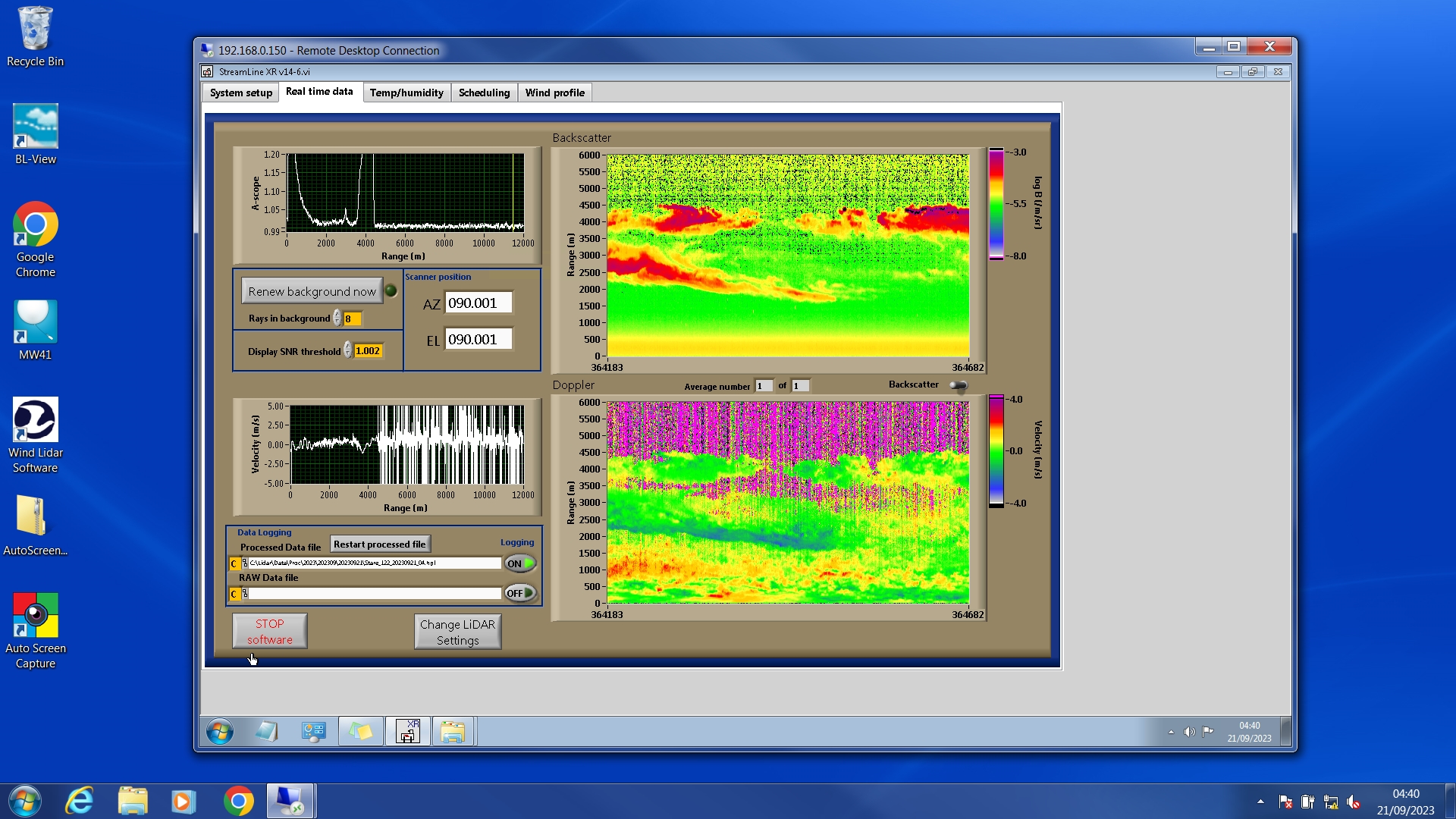Toggle processed data logging ON switch

(x=520, y=563)
